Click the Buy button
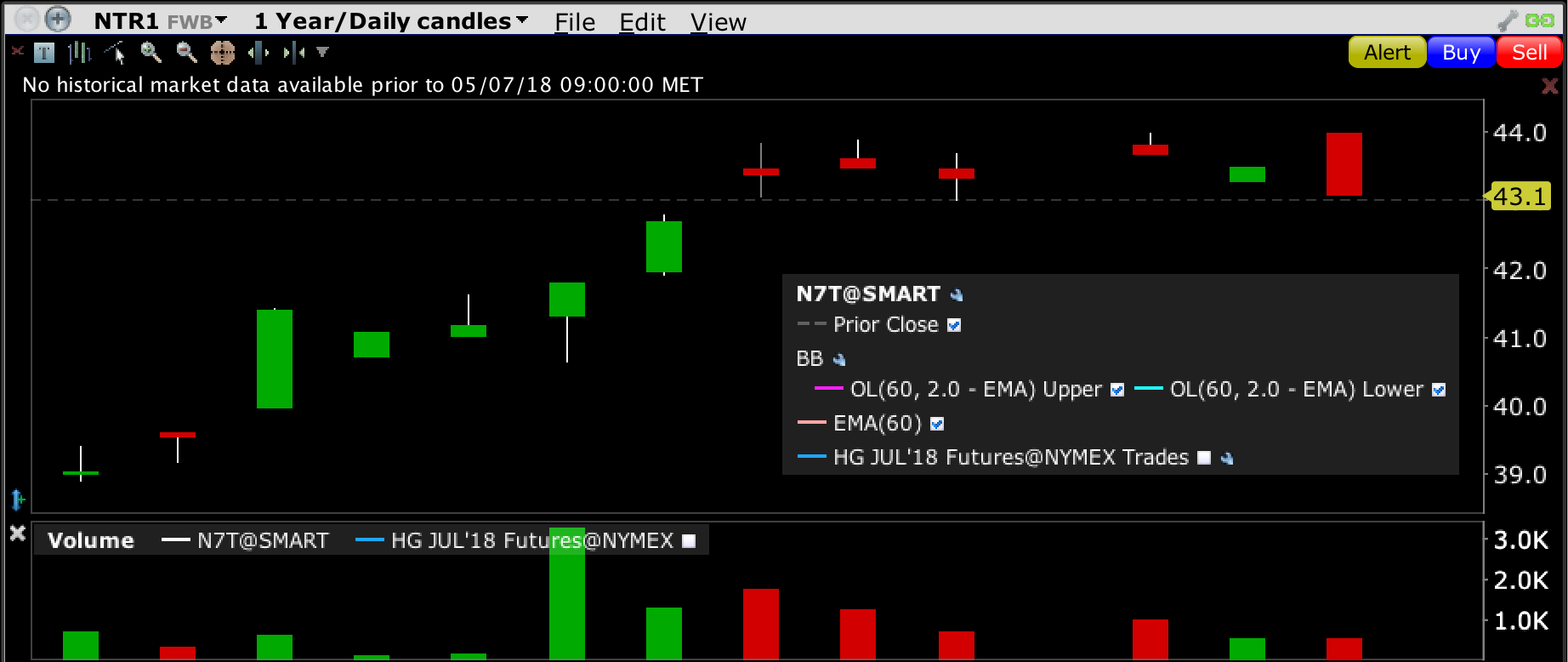 click(x=1462, y=53)
